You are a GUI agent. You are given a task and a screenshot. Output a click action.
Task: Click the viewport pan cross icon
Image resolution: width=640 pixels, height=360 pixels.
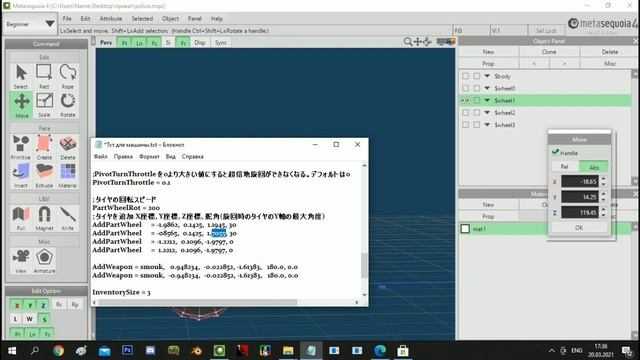point(418,42)
